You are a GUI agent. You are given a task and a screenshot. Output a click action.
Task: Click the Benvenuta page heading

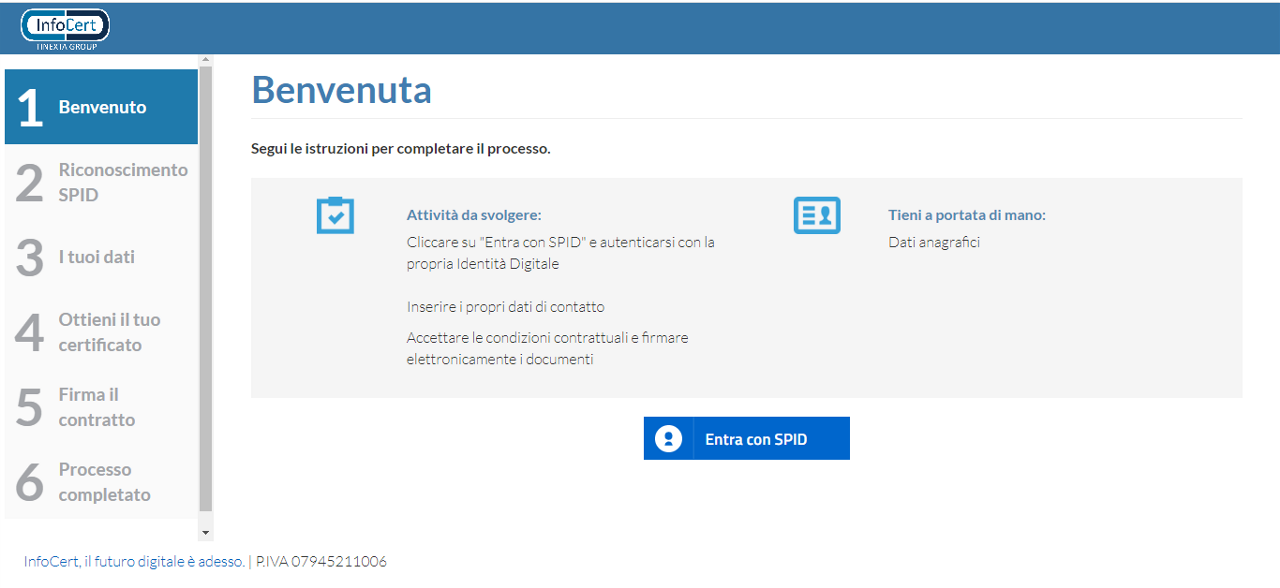pos(341,90)
